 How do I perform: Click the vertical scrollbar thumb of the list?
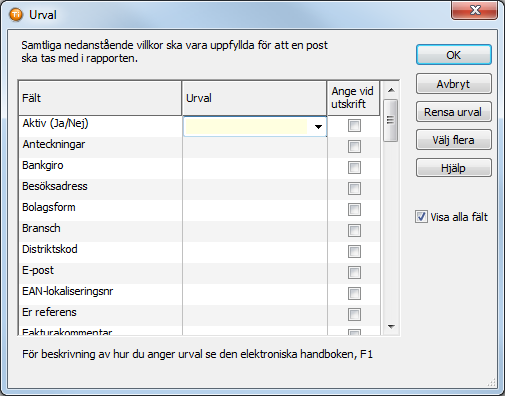point(390,120)
